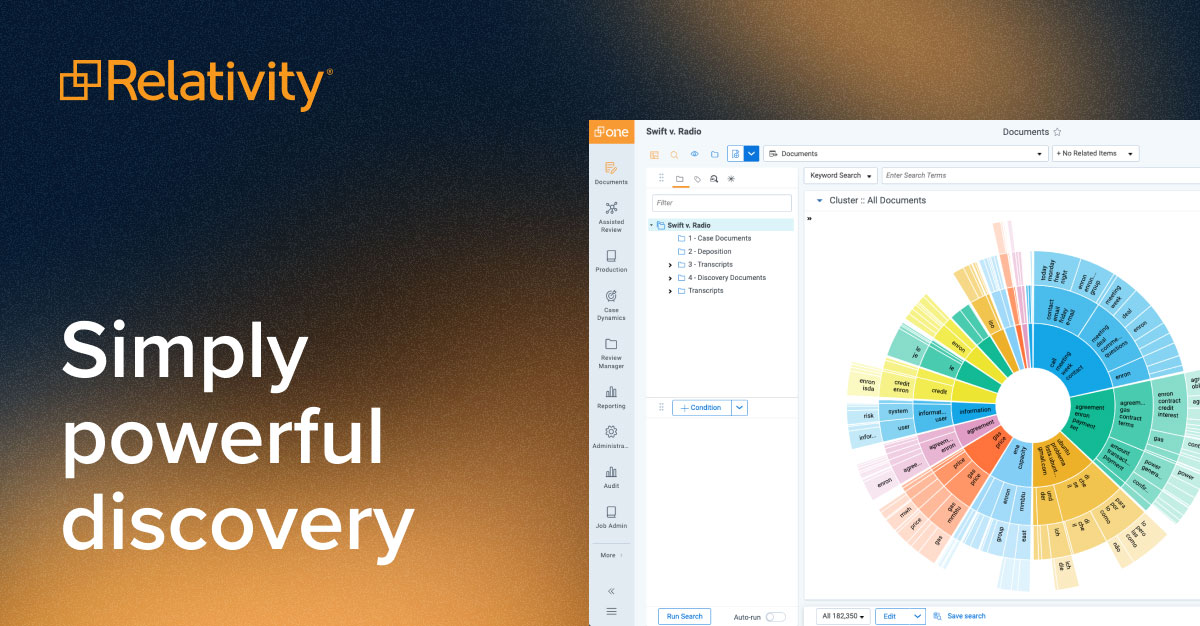
Task: Click the Case Dynamics sidebar icon
Action: tap(611, 301)
